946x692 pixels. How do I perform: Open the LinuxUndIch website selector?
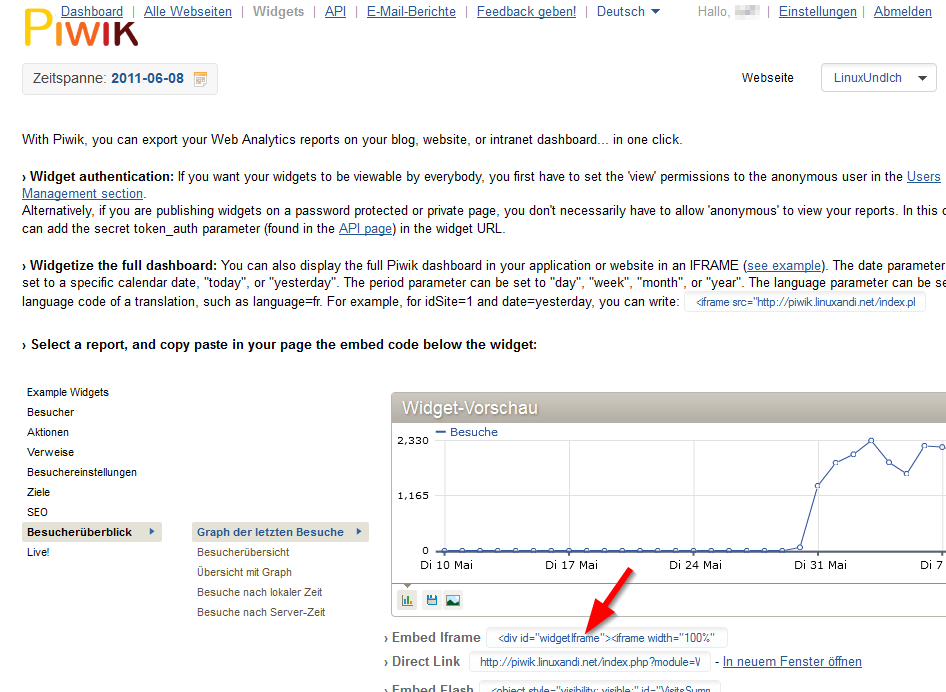878,78
